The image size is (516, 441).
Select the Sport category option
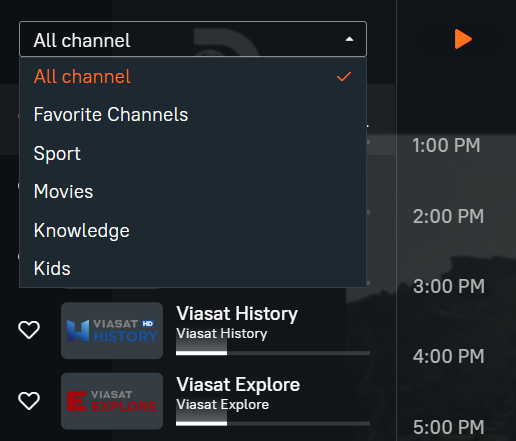click(x=193, y=153)
